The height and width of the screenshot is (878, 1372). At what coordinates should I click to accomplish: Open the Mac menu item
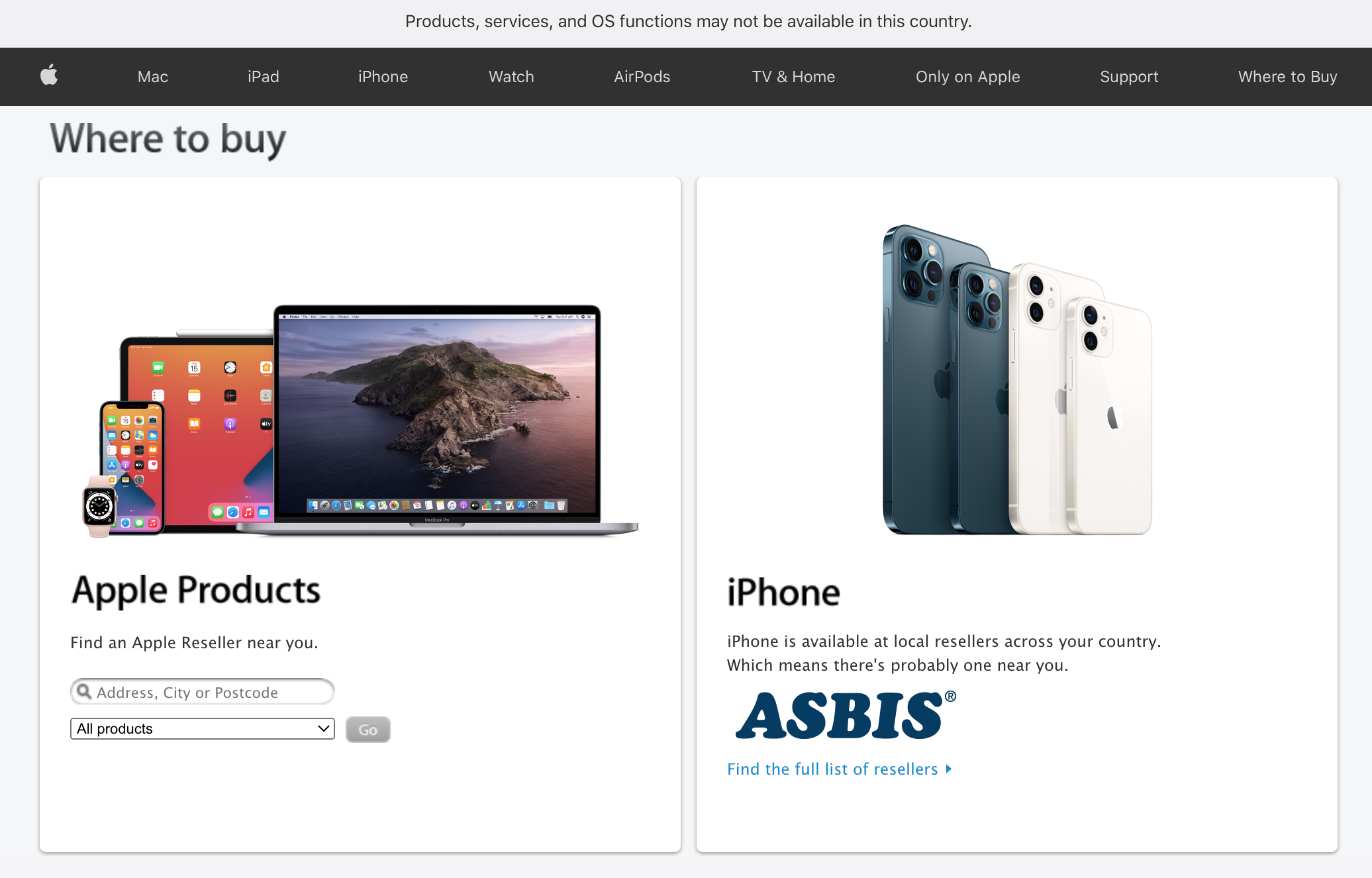(153, 77)
